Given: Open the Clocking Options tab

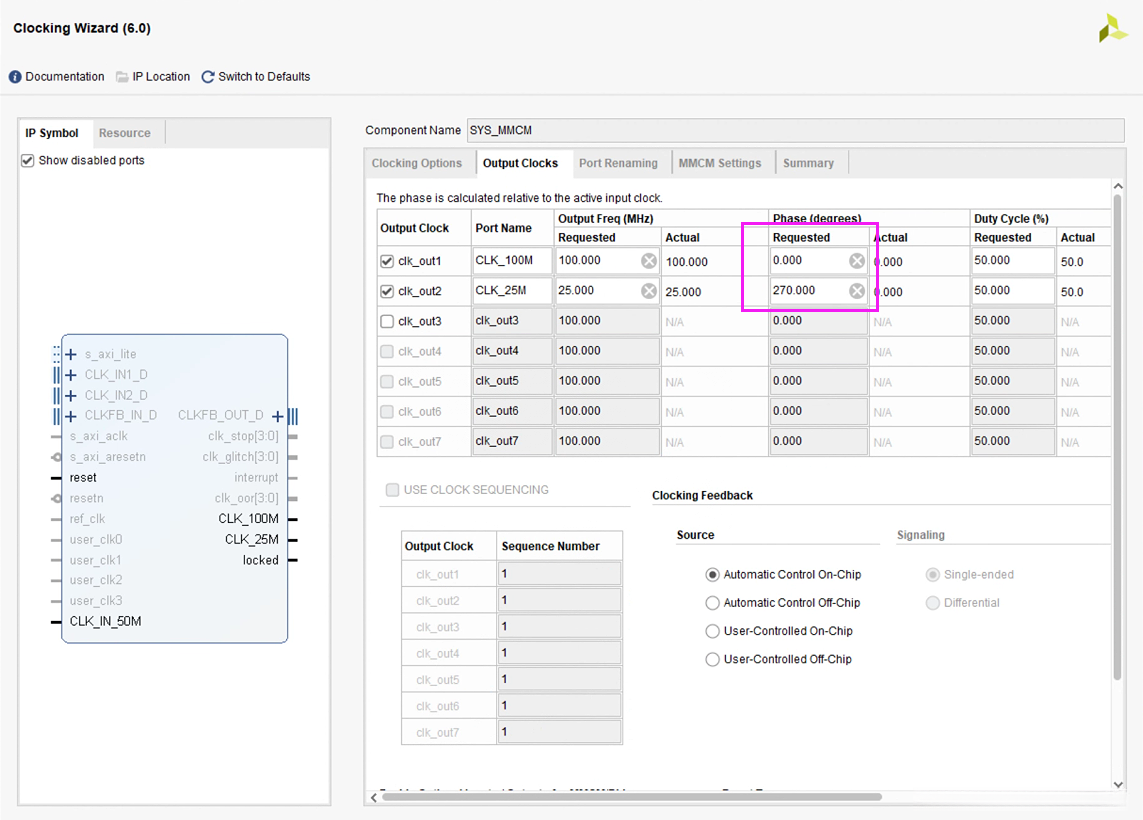Looking at the screenshot, I should [417, 163].
